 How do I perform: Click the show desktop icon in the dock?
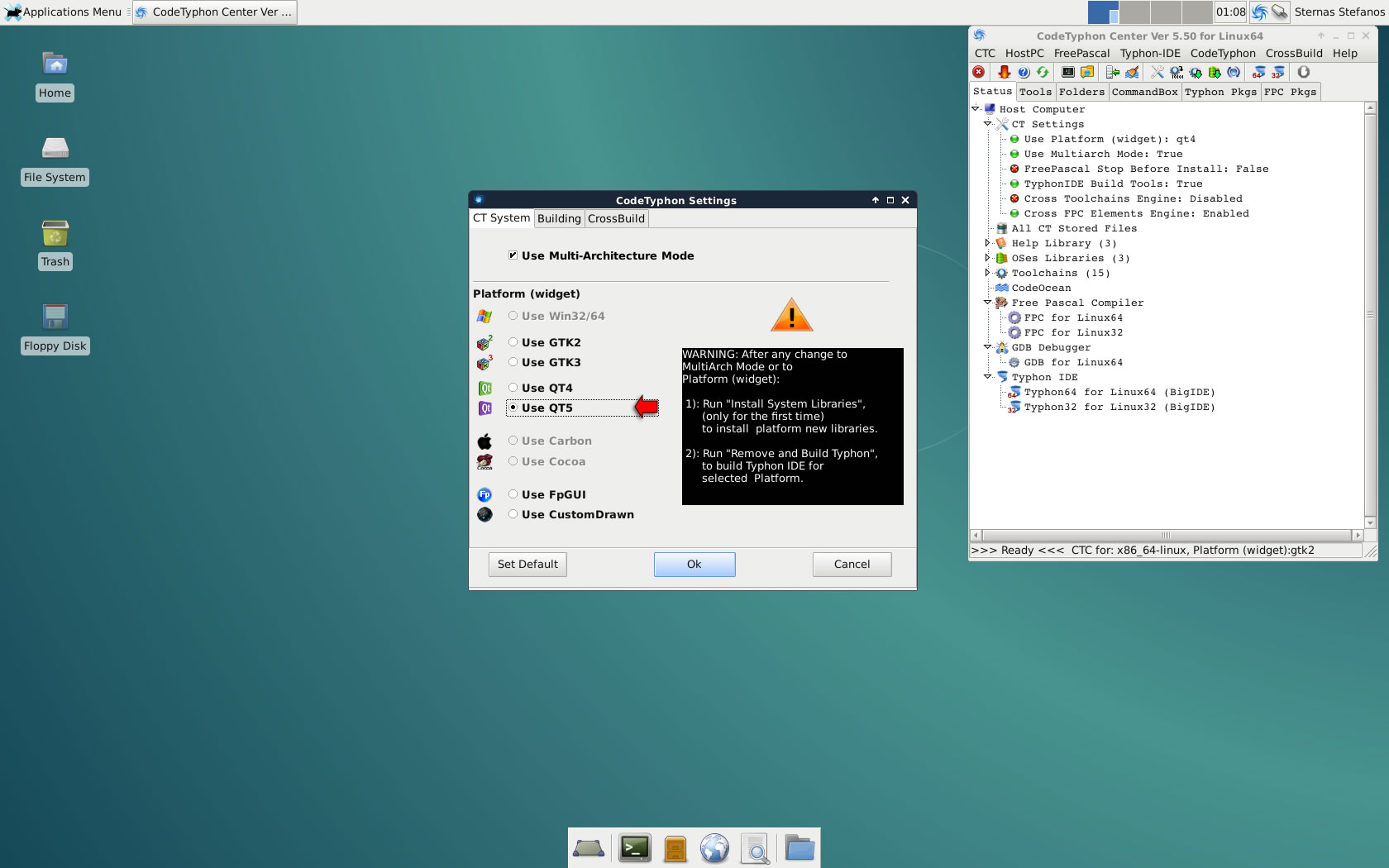click(x=589, y=848)
